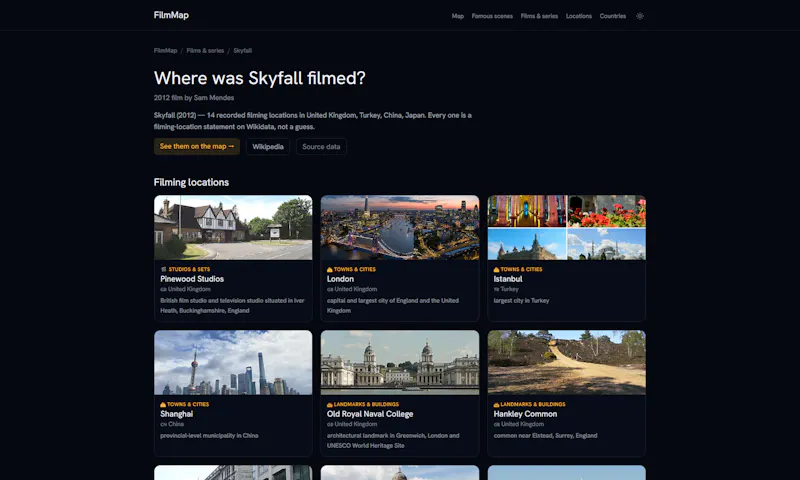Click the China country label on Shanghai card
Image resolution: width=800 pixels, height=480 pixels.
(176, 424)
